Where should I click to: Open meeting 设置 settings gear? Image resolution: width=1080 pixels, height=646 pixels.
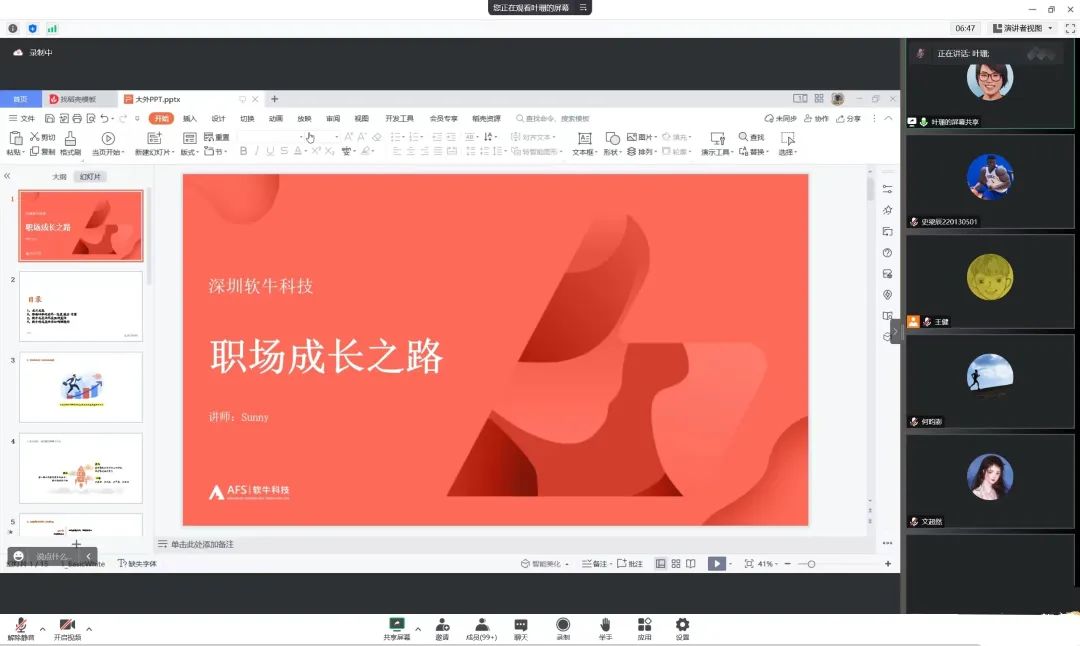682,625
